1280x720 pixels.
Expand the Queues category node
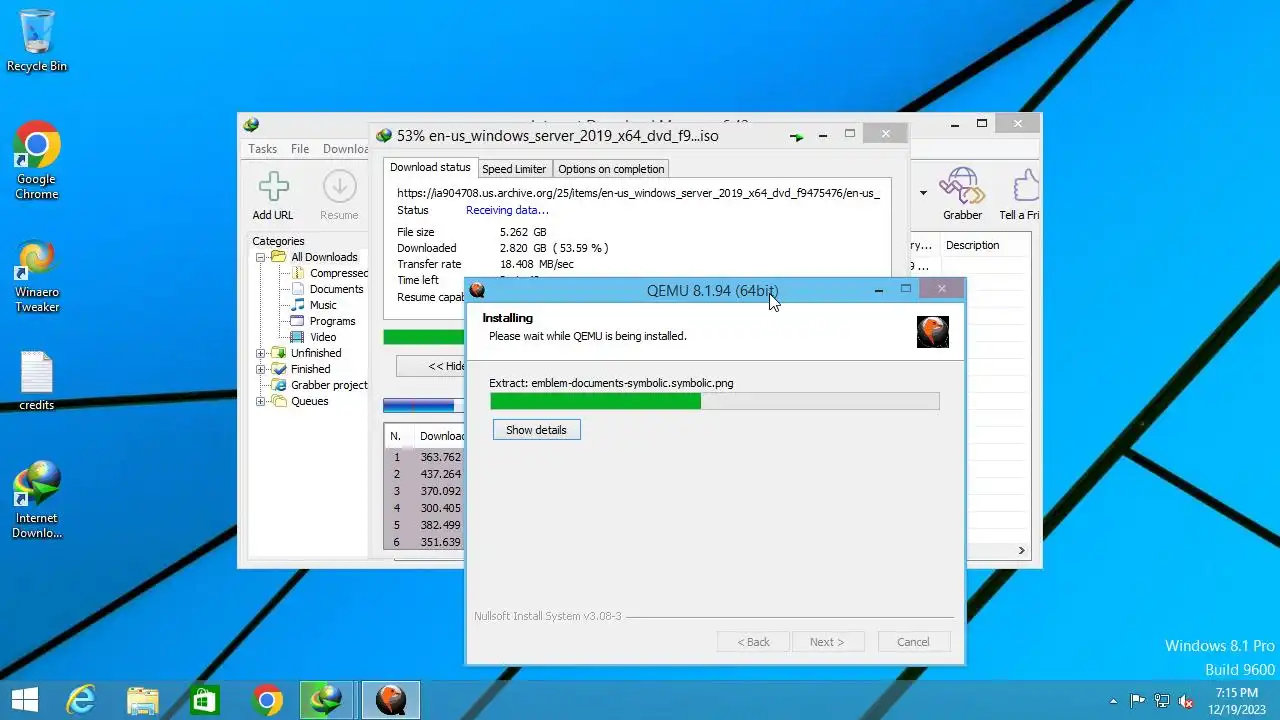(261, 401)
